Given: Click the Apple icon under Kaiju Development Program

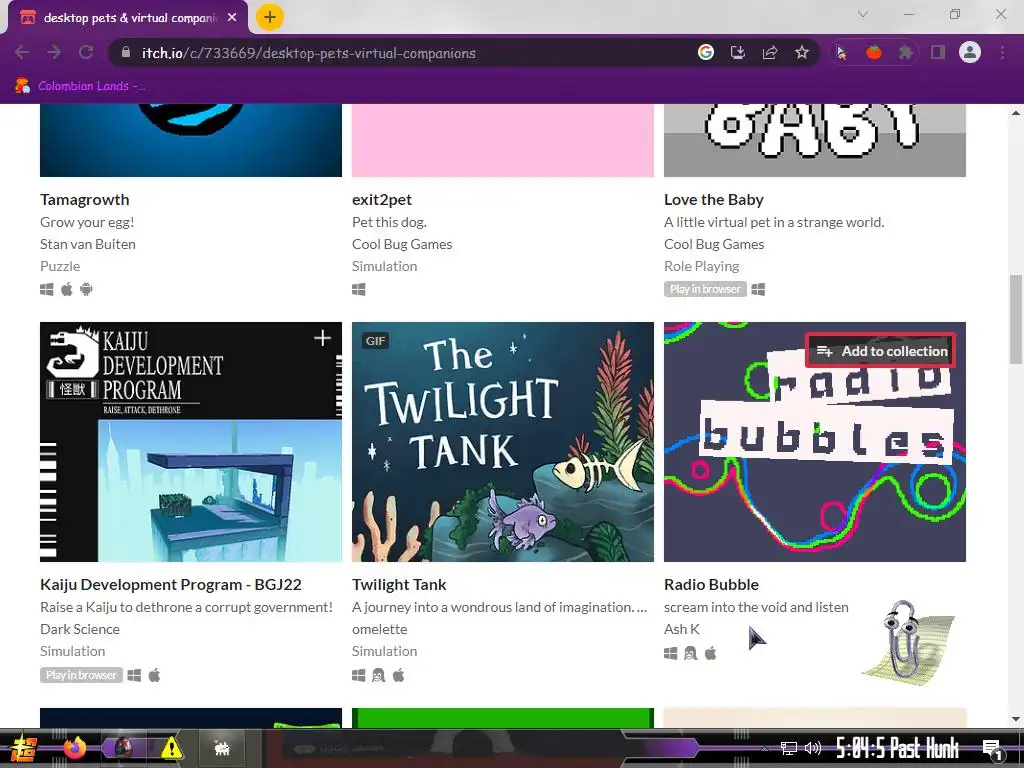Looking at the screenshot, I should click(154, 675).
